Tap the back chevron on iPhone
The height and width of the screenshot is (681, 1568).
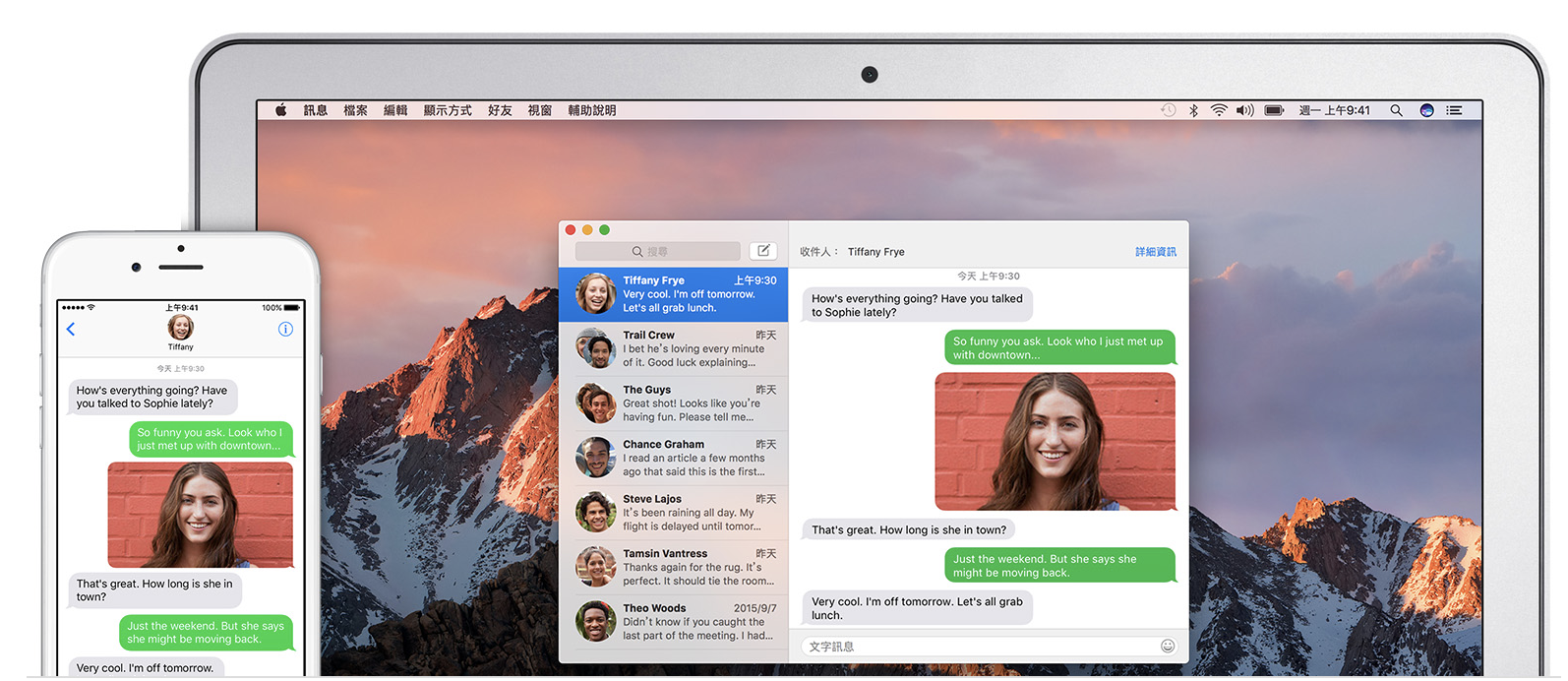[x=71, y=329]
